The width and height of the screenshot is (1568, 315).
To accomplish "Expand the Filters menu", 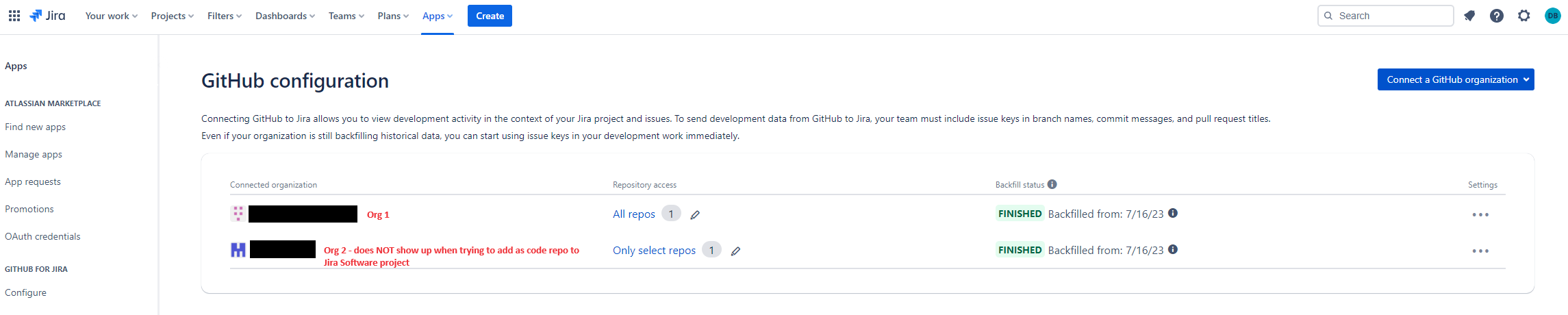I will [225, 16].
